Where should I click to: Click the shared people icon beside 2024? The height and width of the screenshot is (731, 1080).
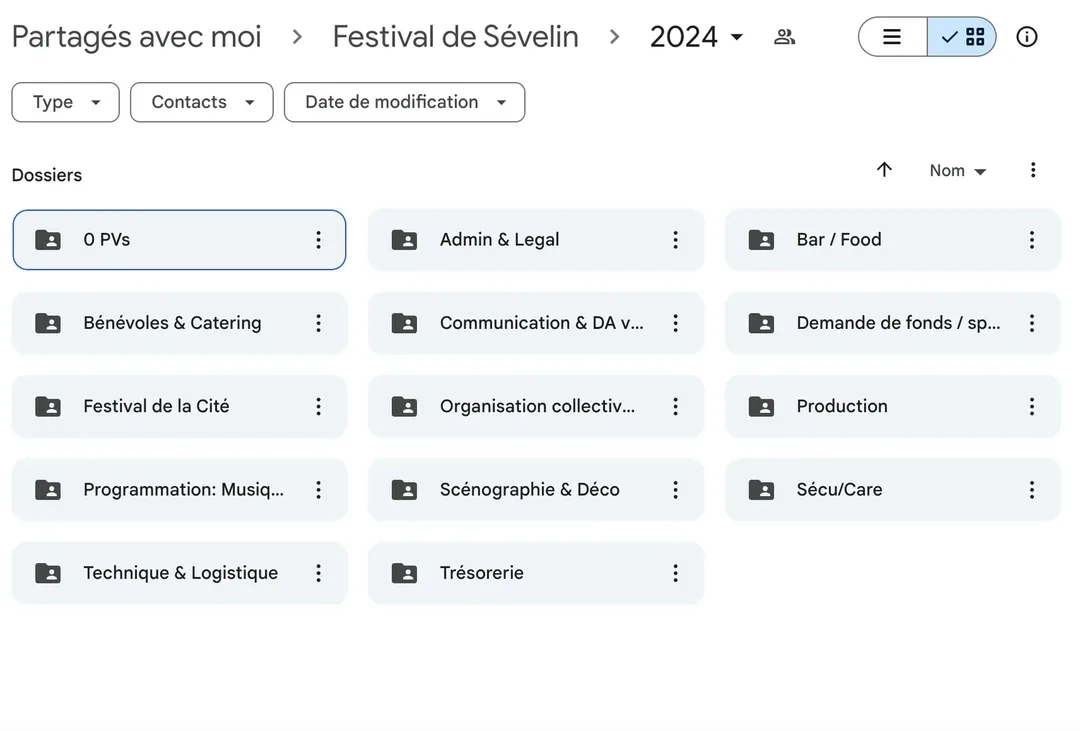point(785,37)
